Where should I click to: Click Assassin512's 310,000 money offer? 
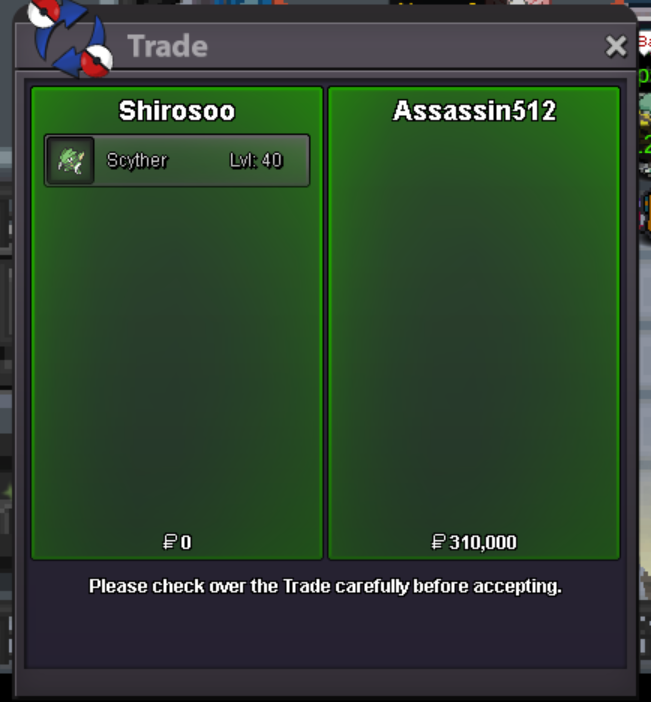[x=483, y=542]
